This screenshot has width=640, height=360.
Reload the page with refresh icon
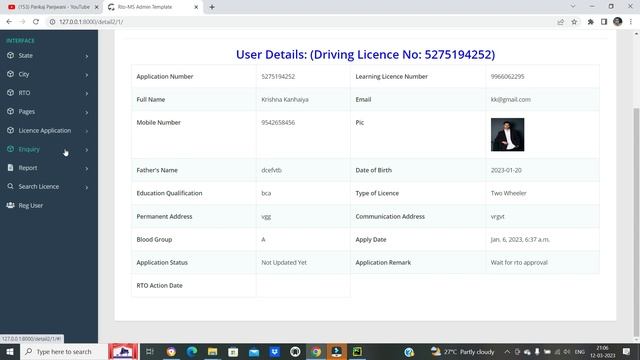36,22
